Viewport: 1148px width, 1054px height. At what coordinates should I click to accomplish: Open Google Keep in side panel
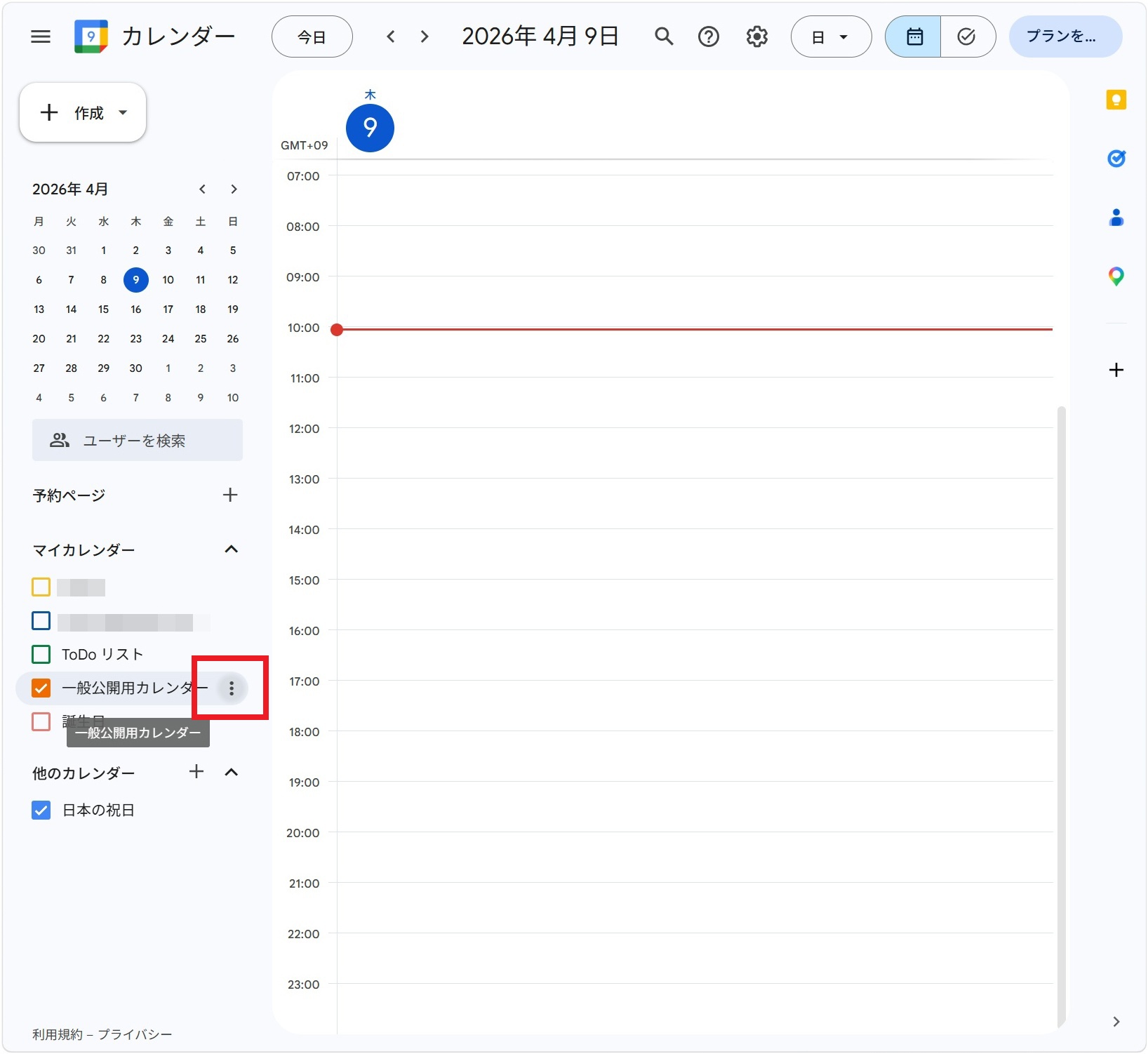1116,100
